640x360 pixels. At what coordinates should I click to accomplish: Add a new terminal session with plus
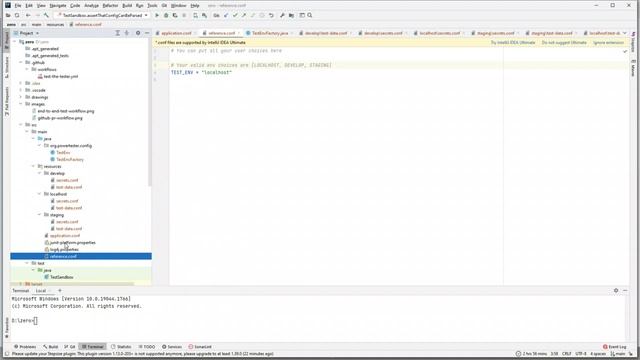pos(60,291)
